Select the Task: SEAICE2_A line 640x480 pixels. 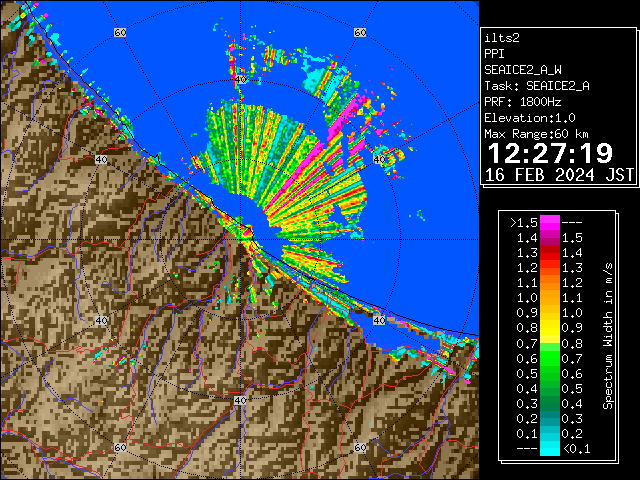point(537,86)
